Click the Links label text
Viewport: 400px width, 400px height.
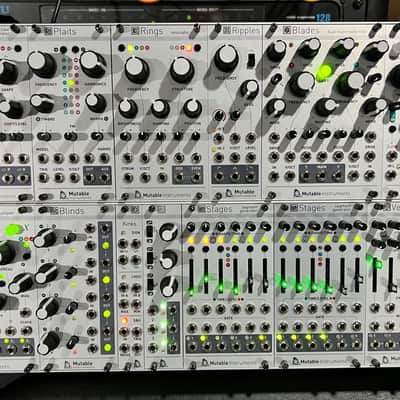(129, 224)
